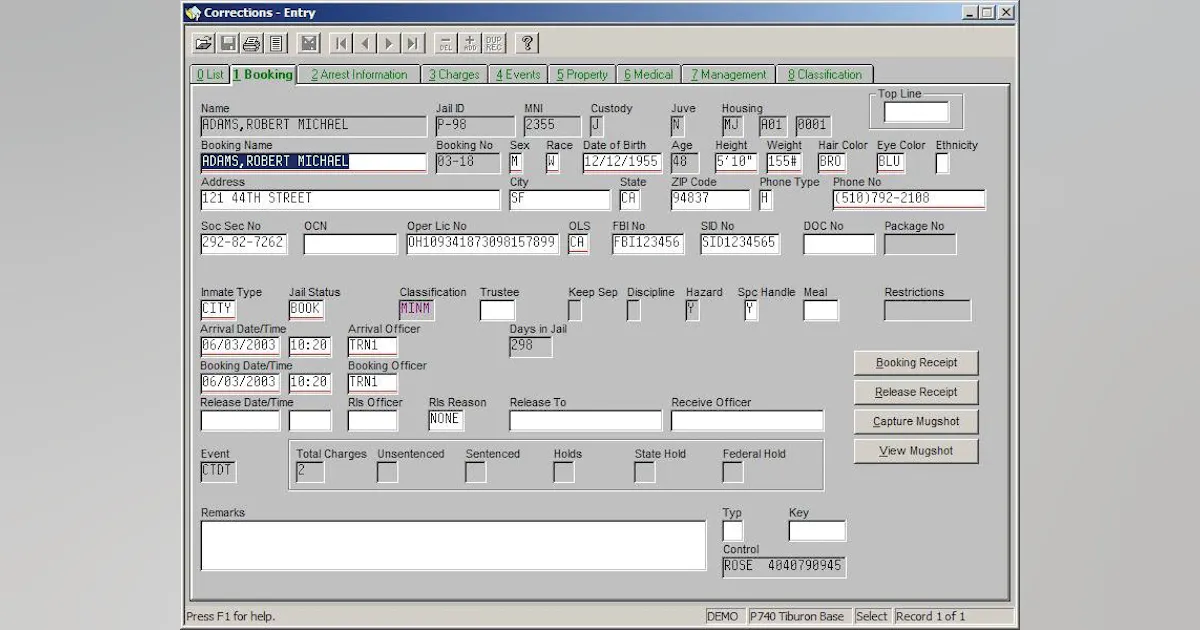Click the Booking Name input field
This screenshot has height=630, width=1200.
(x=314, y=162)
